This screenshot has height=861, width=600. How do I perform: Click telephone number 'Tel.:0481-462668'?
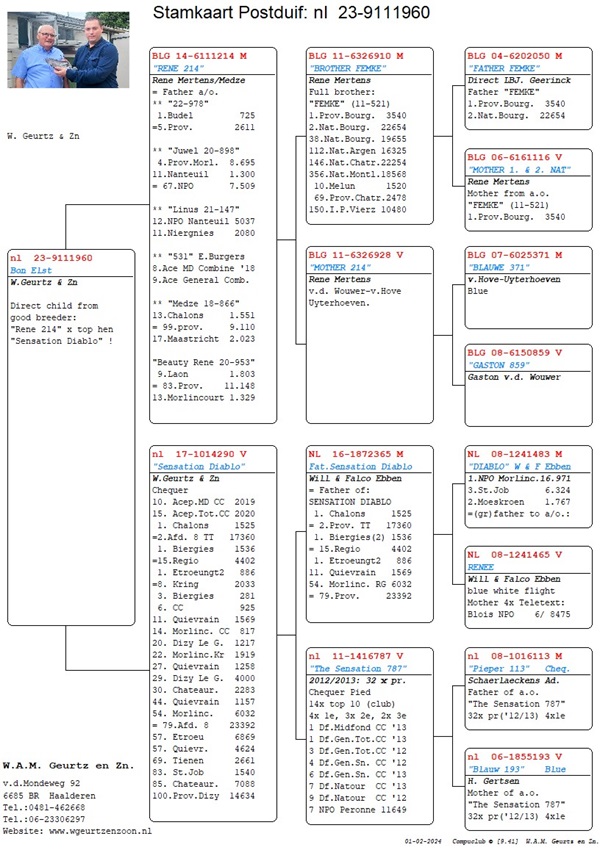tap(44, 807)
